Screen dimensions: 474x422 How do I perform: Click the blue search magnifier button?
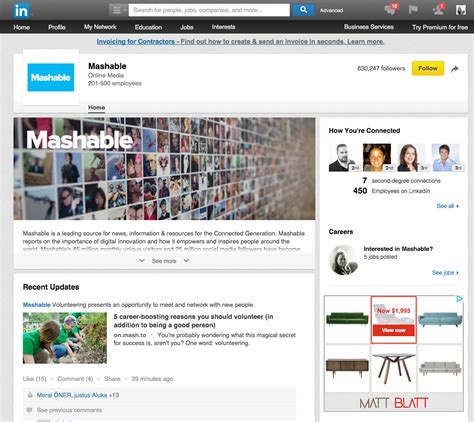(x=303, y=10)
